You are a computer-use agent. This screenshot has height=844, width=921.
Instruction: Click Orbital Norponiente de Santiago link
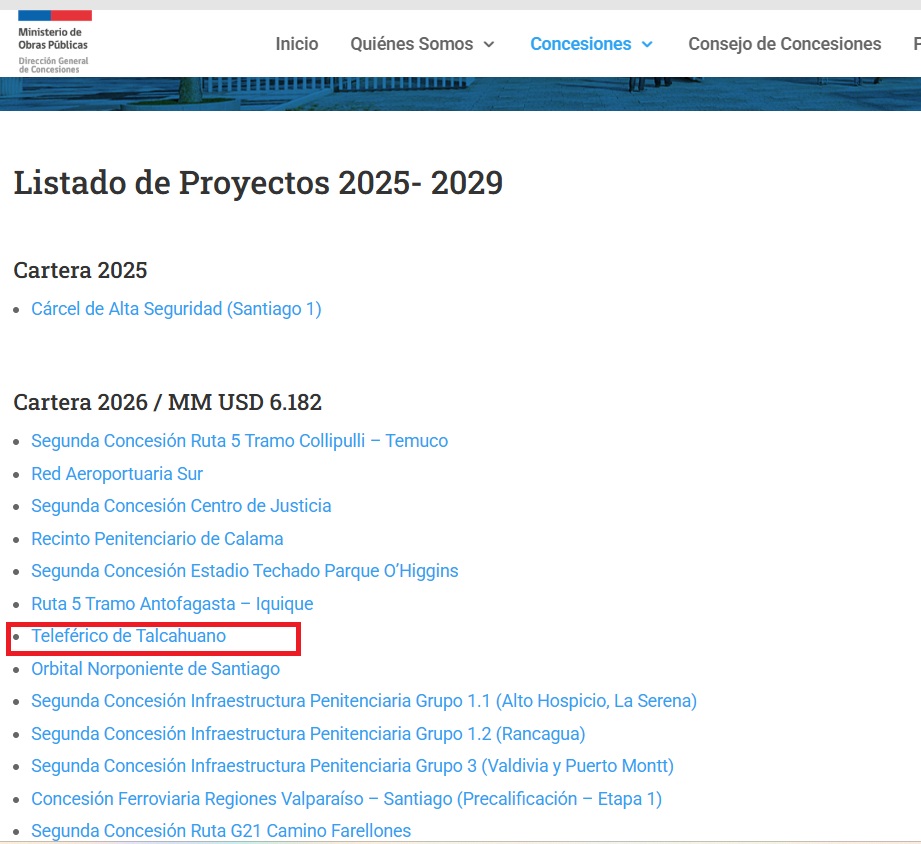point(155,669)
